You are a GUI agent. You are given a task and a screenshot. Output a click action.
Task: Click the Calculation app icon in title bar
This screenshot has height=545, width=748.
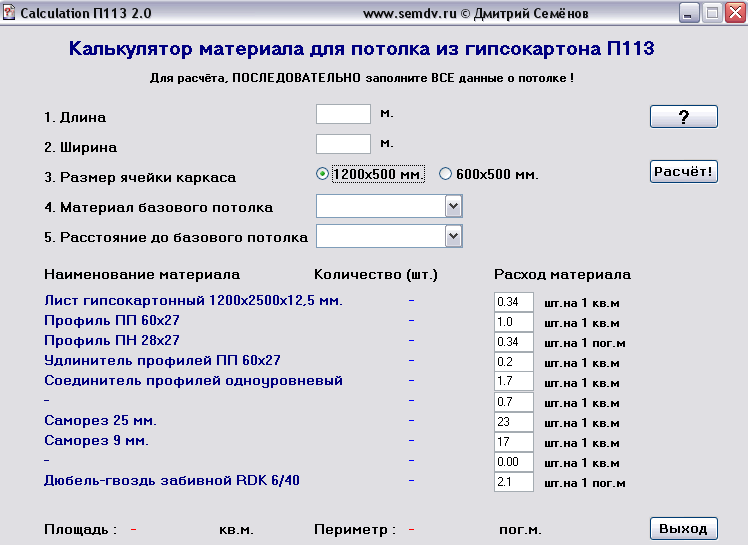pos(10,14)
